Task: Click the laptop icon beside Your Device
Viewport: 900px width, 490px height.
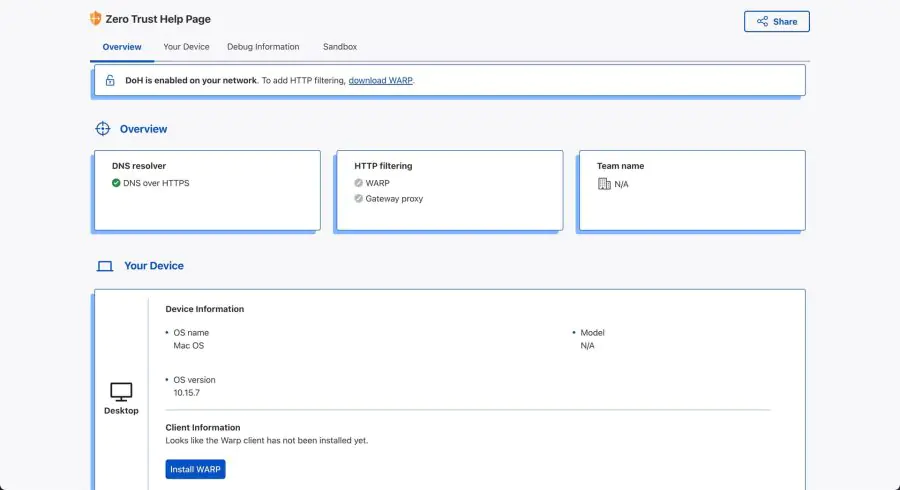Action: 104,266
